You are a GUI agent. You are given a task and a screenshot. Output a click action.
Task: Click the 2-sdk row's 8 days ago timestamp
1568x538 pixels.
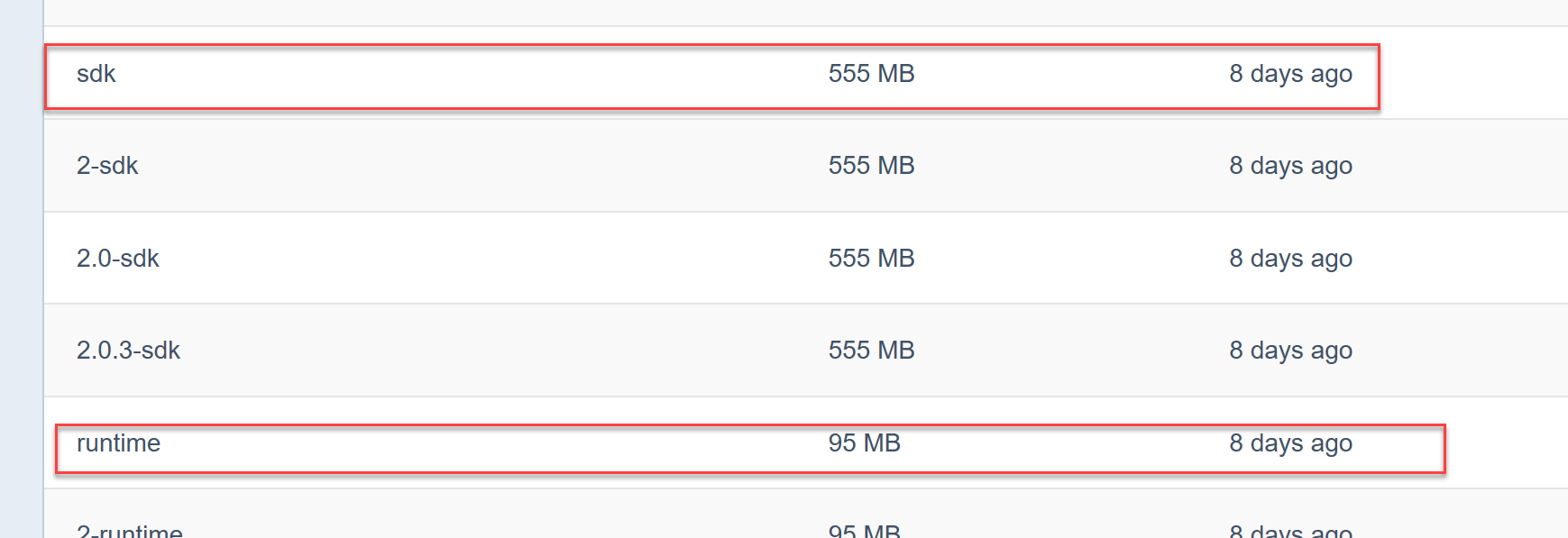click(1290, 166)
